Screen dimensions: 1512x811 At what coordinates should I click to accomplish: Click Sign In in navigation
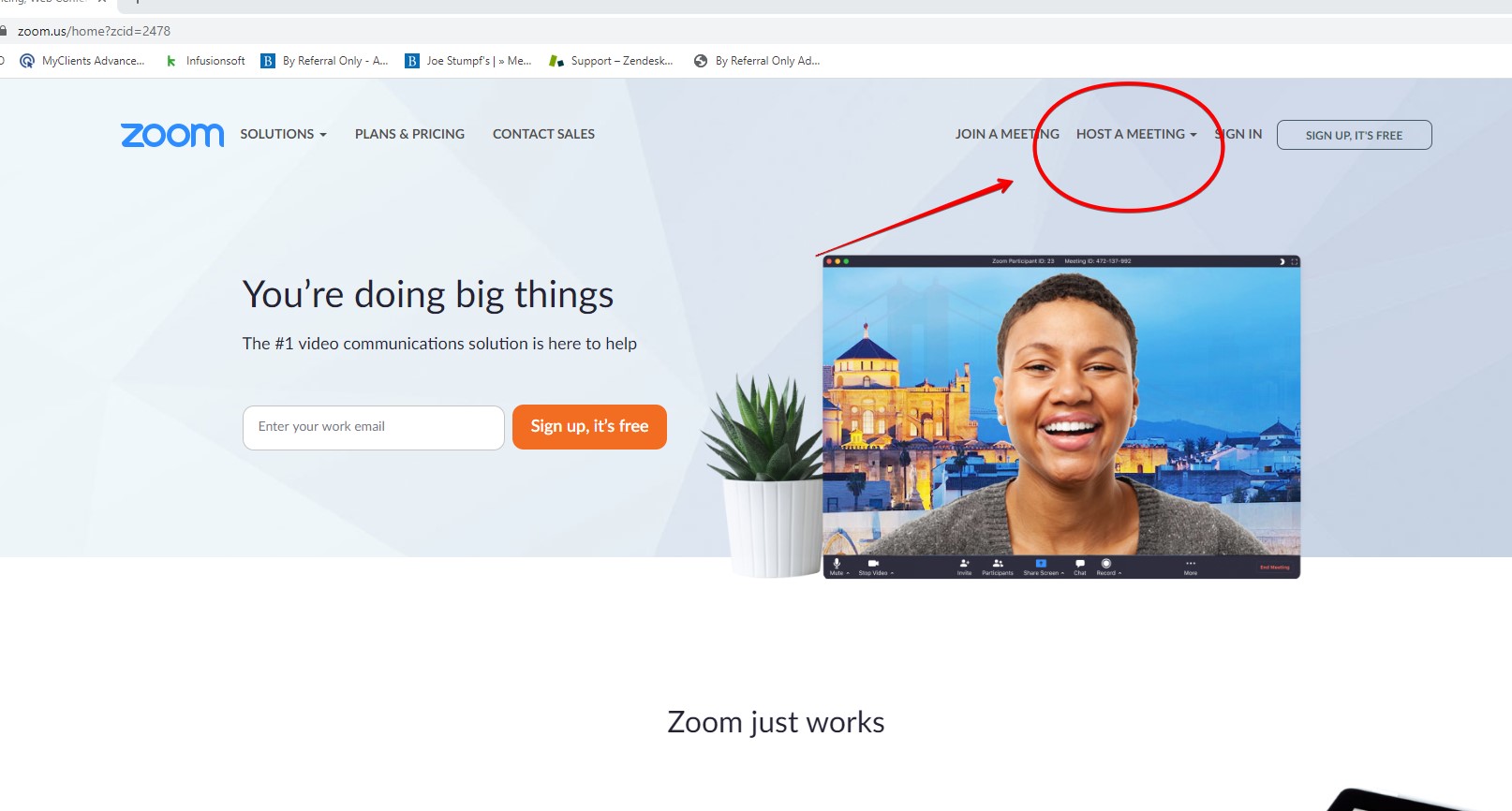[1238, 134]
